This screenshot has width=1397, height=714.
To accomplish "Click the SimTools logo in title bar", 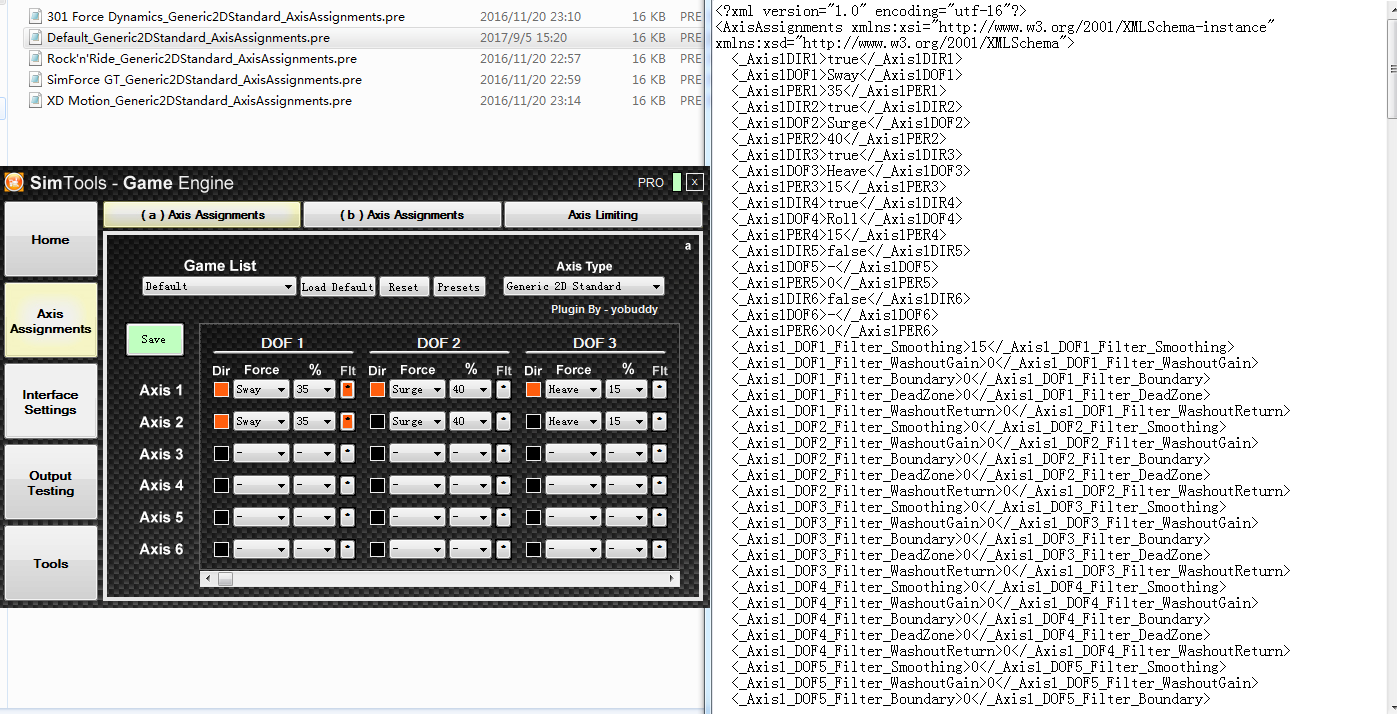I will click(x=14, y=182).
